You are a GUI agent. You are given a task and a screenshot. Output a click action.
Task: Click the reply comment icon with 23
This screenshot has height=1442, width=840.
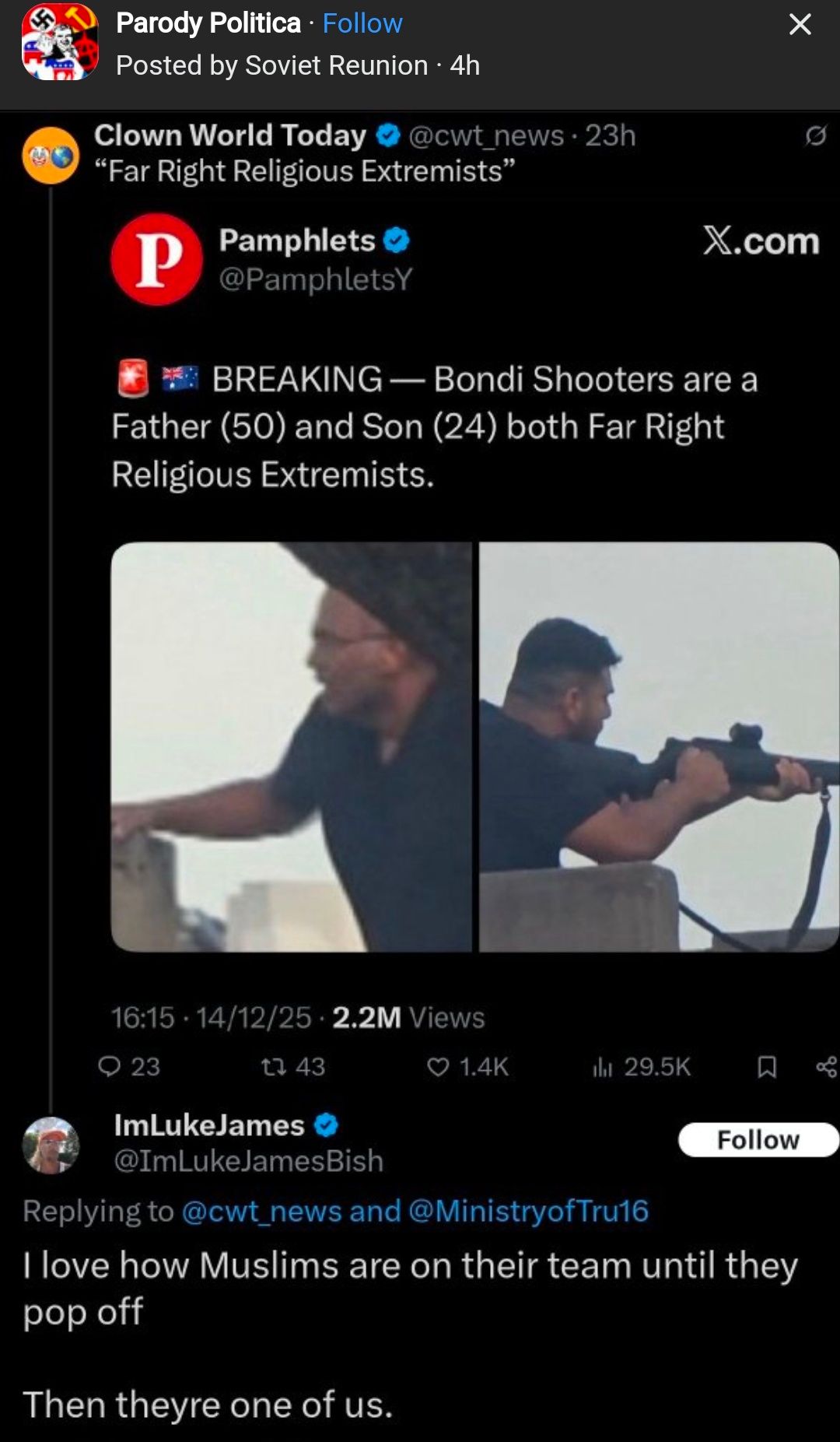pyautogui.click(x=110, y=1065)
